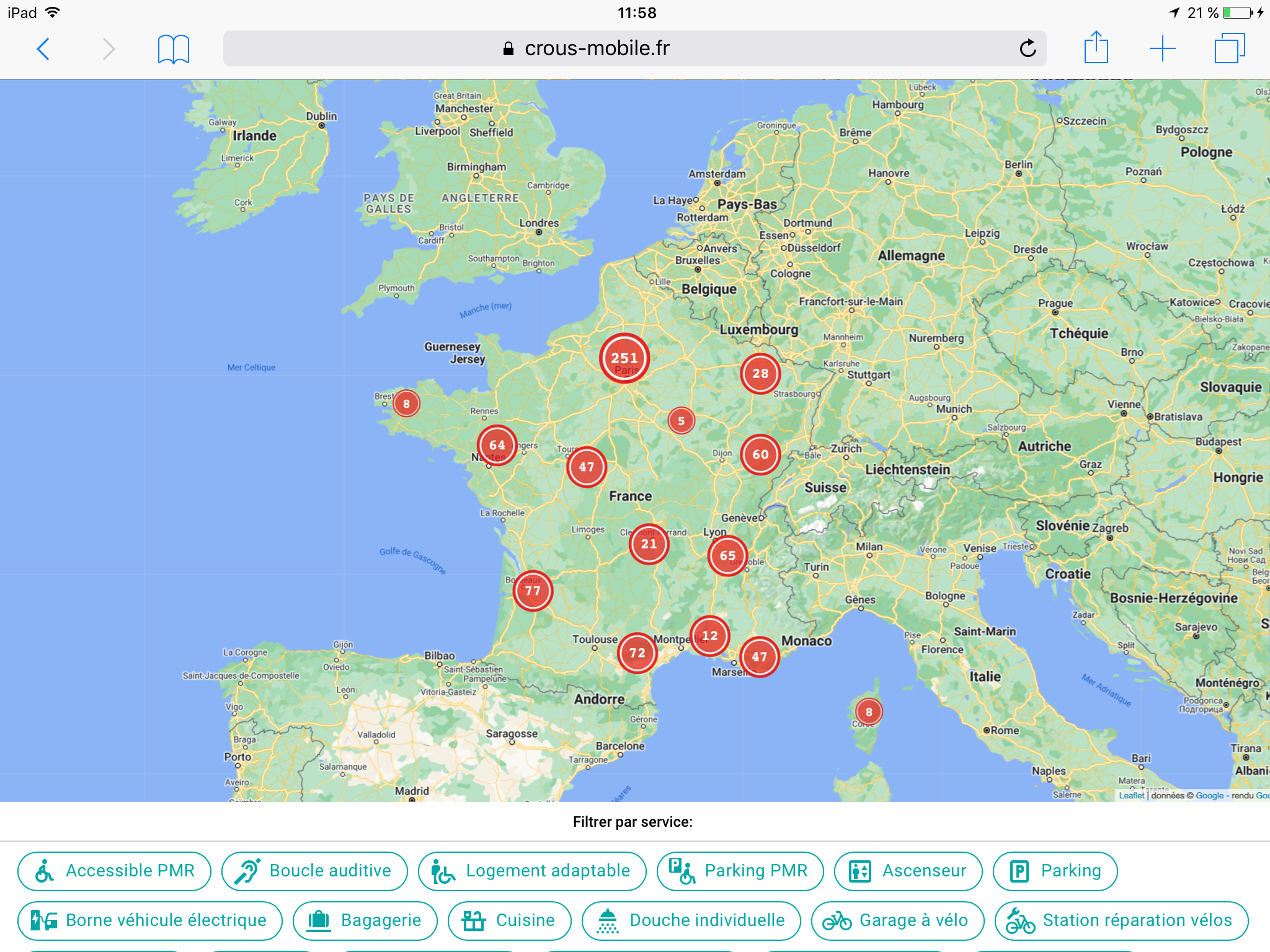Image resolution: width=1270 pixels, height=952 pixels.
Task: Click the Italie label on the map
Action: click(x=985, y=676)
